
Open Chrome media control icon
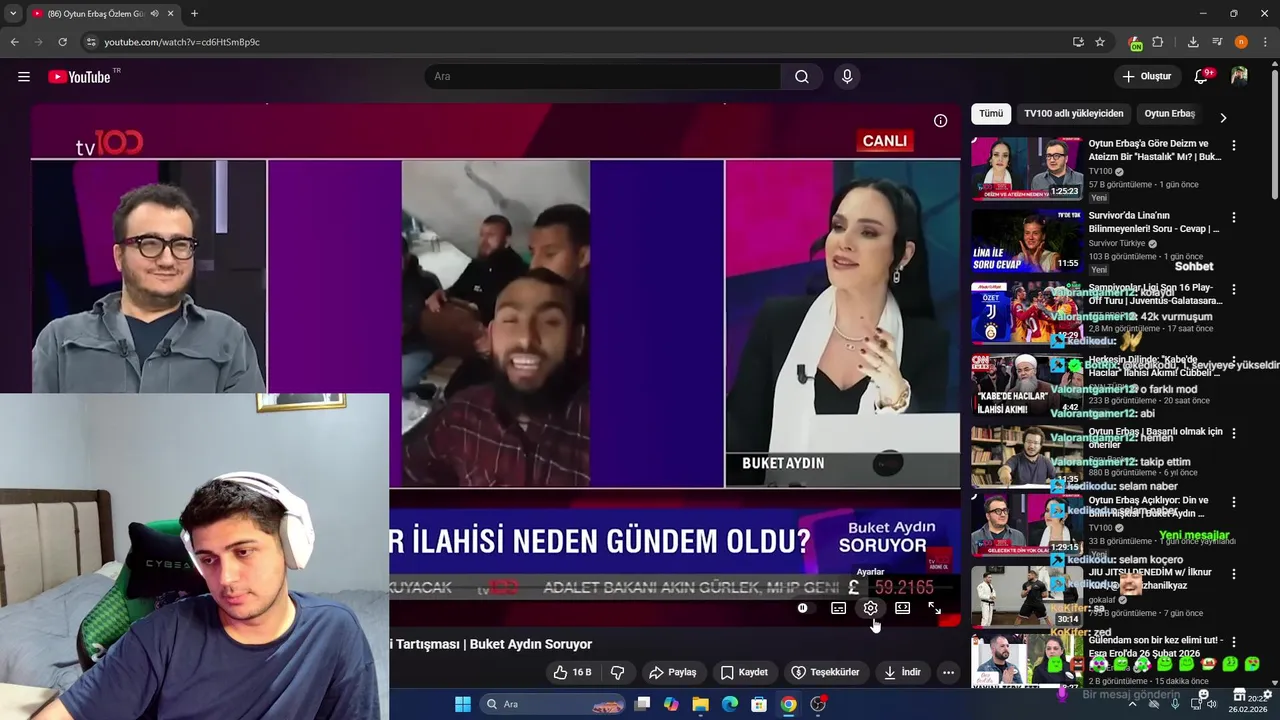[1217, 42]
